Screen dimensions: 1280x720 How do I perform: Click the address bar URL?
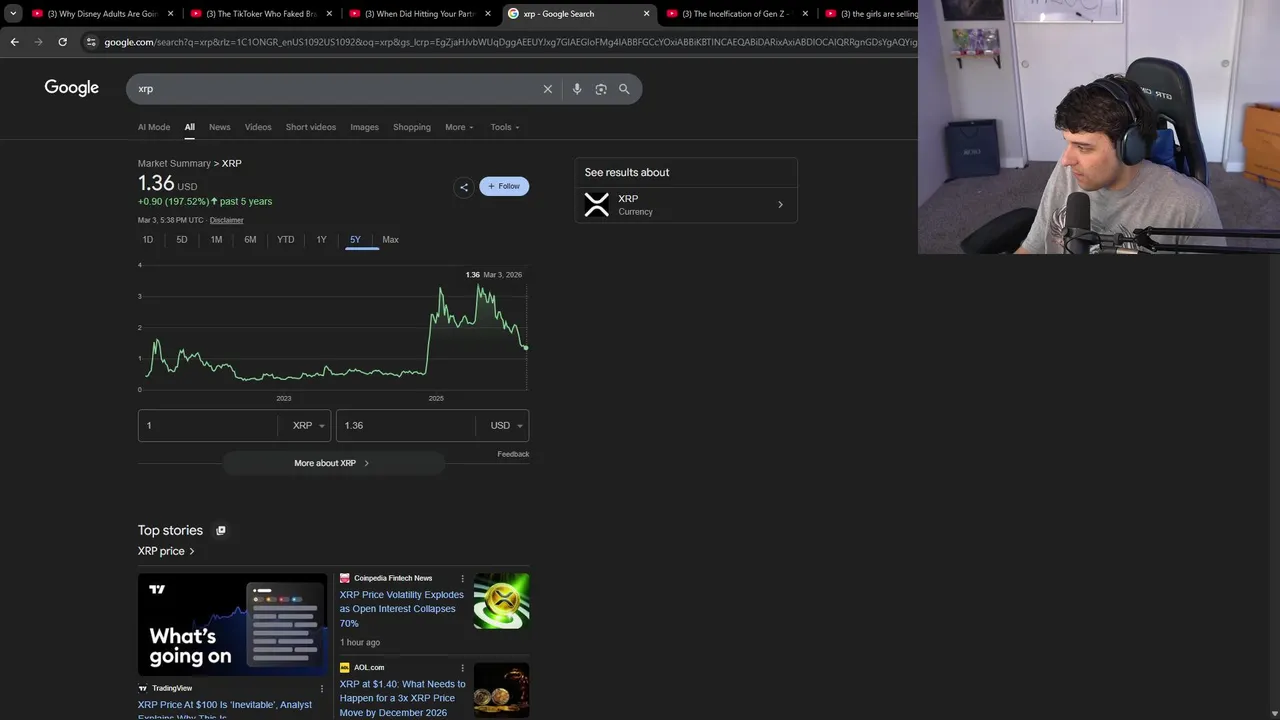pos(510,42)
